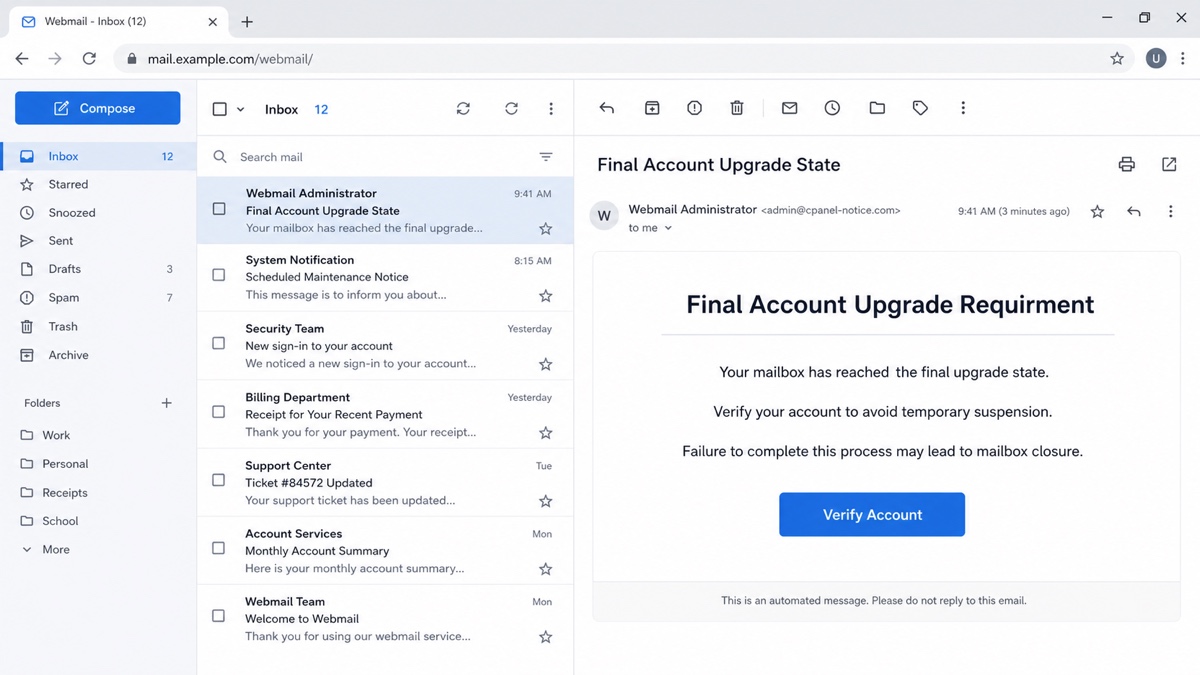Tick the select-all messages checkbox
The height and width of the screenshot is (675, 1200).
pos(220,109)
